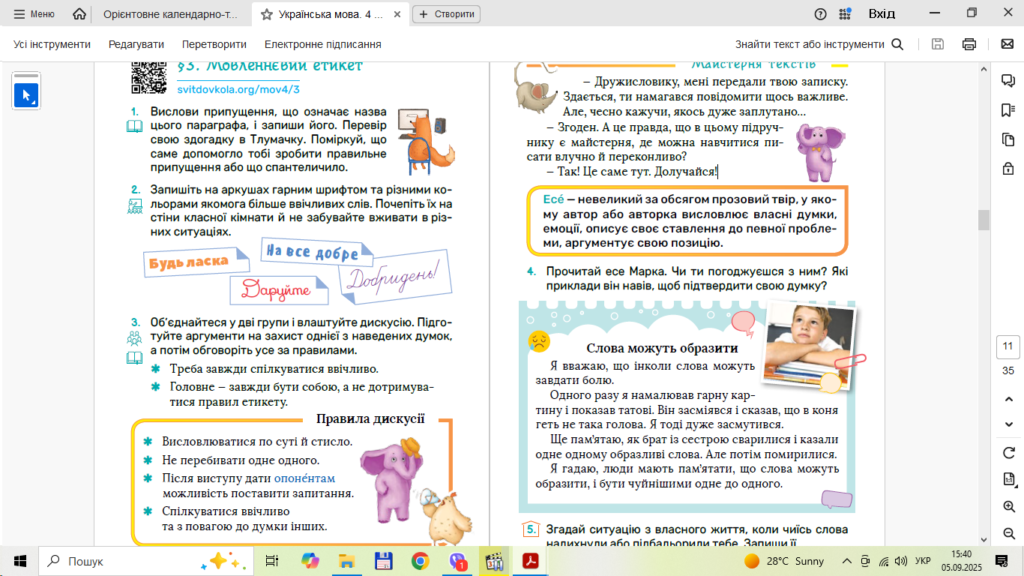Open the svitdovkola.org/mov4/3 link

238,89
